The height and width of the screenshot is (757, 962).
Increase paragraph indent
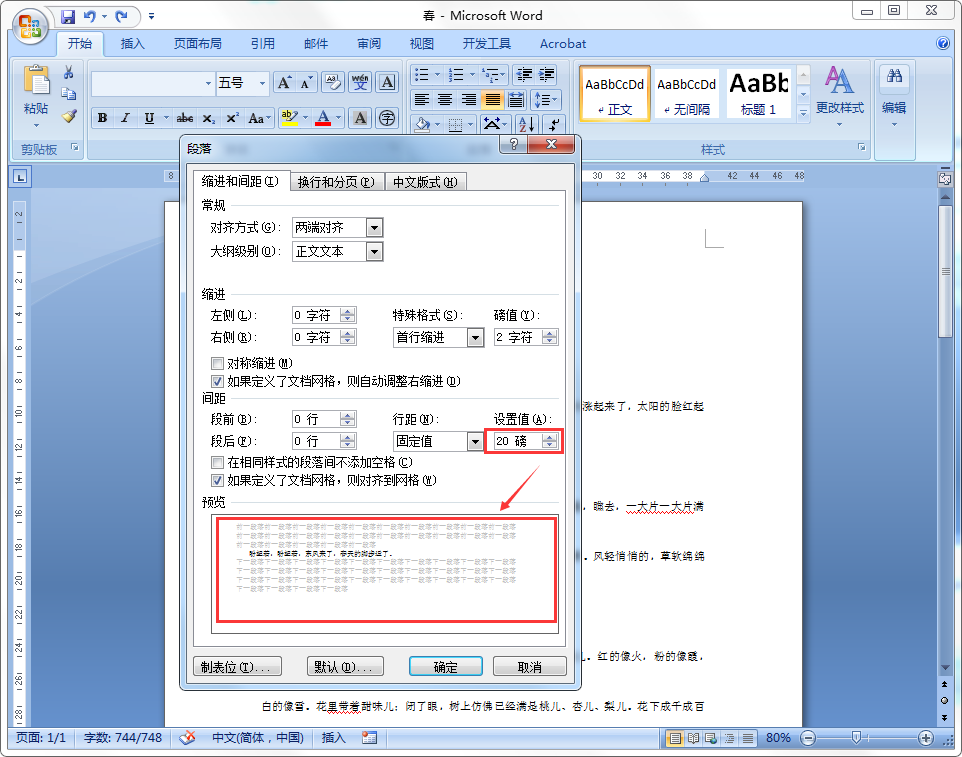point(547,75)
